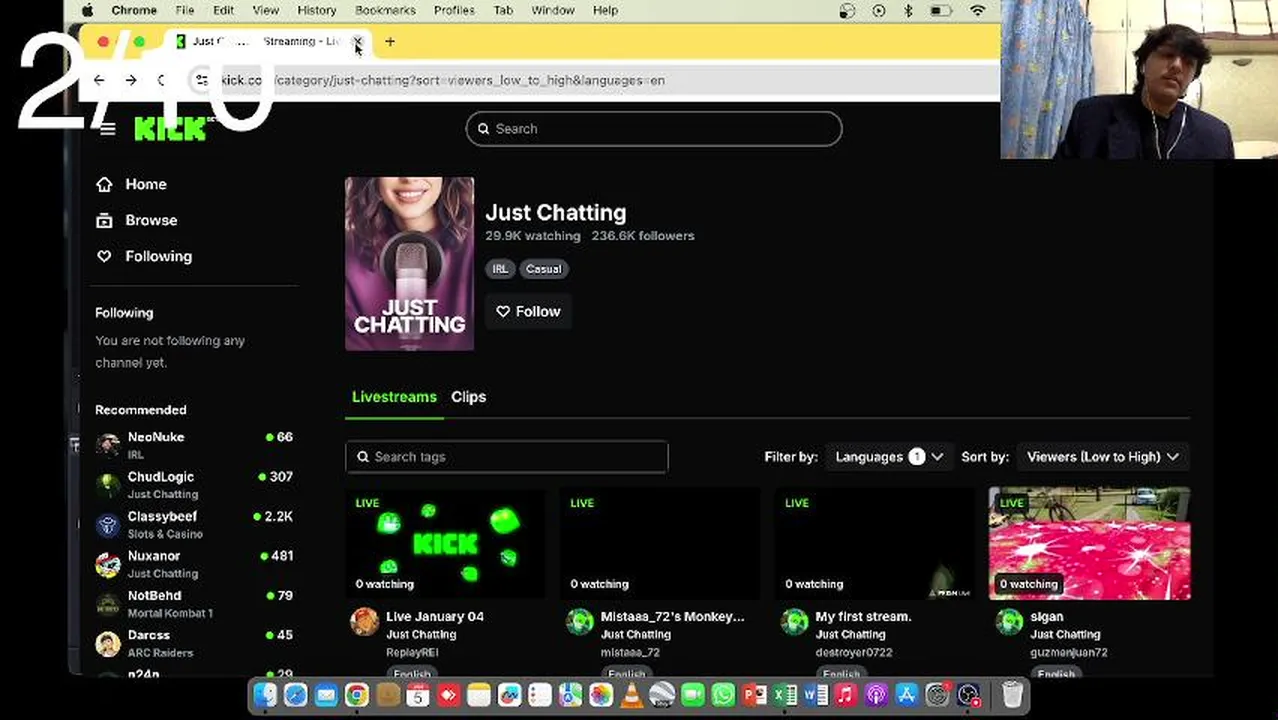Open the Languages filter dropdown
Viewport: 1278px width, 720px height.
click(x=889, y=457)
